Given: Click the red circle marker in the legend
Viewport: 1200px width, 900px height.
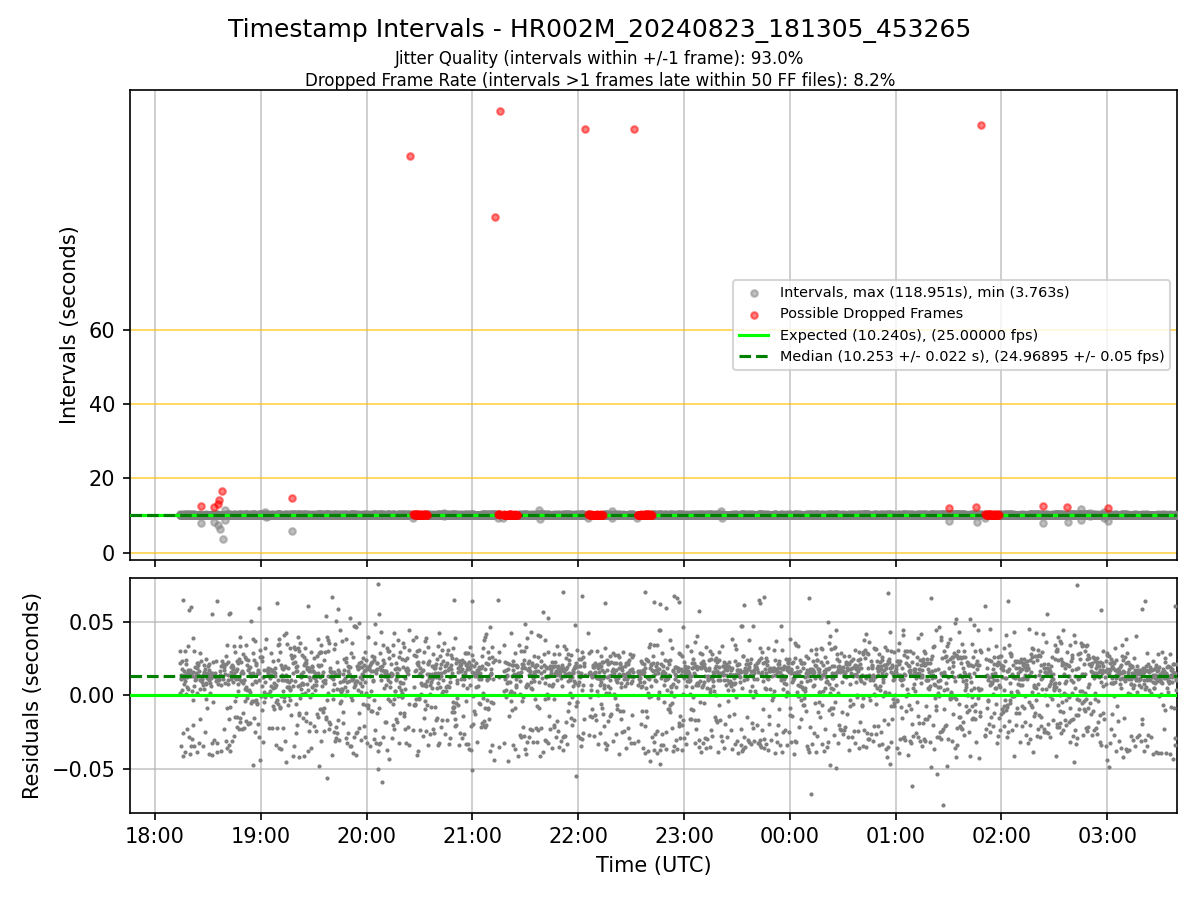Looking at the screenshot, I should 755,314.
